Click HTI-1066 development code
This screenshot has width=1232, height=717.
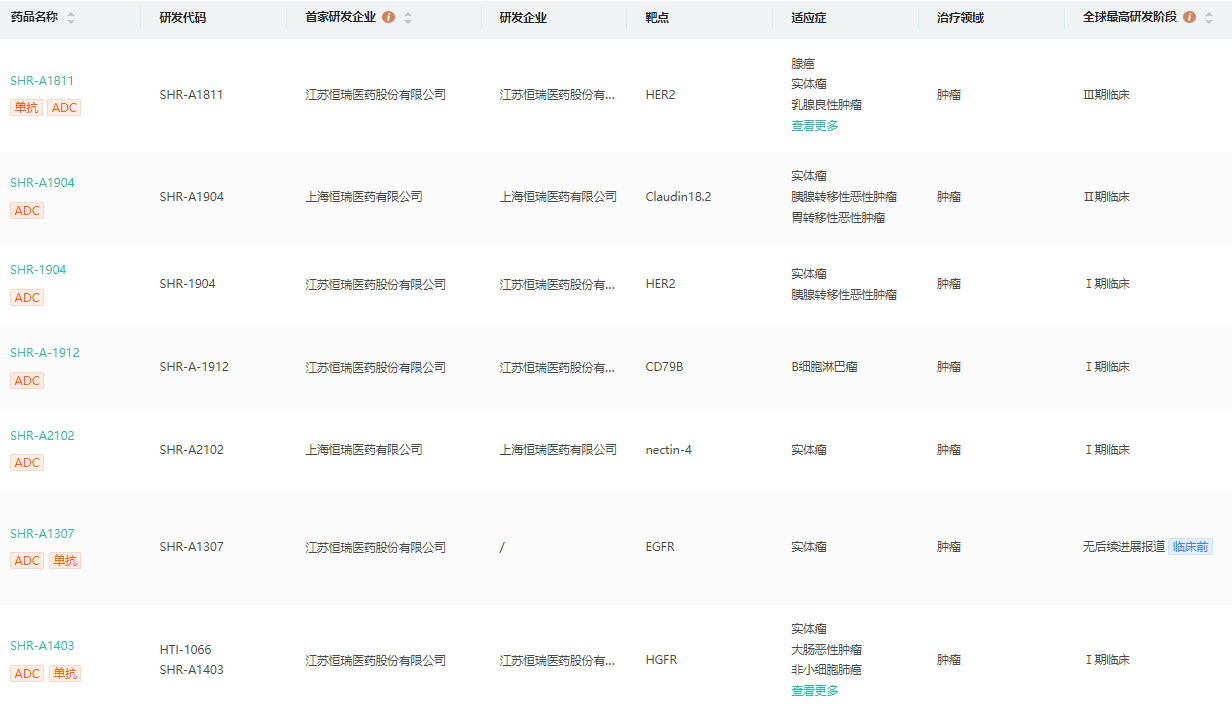186,650
